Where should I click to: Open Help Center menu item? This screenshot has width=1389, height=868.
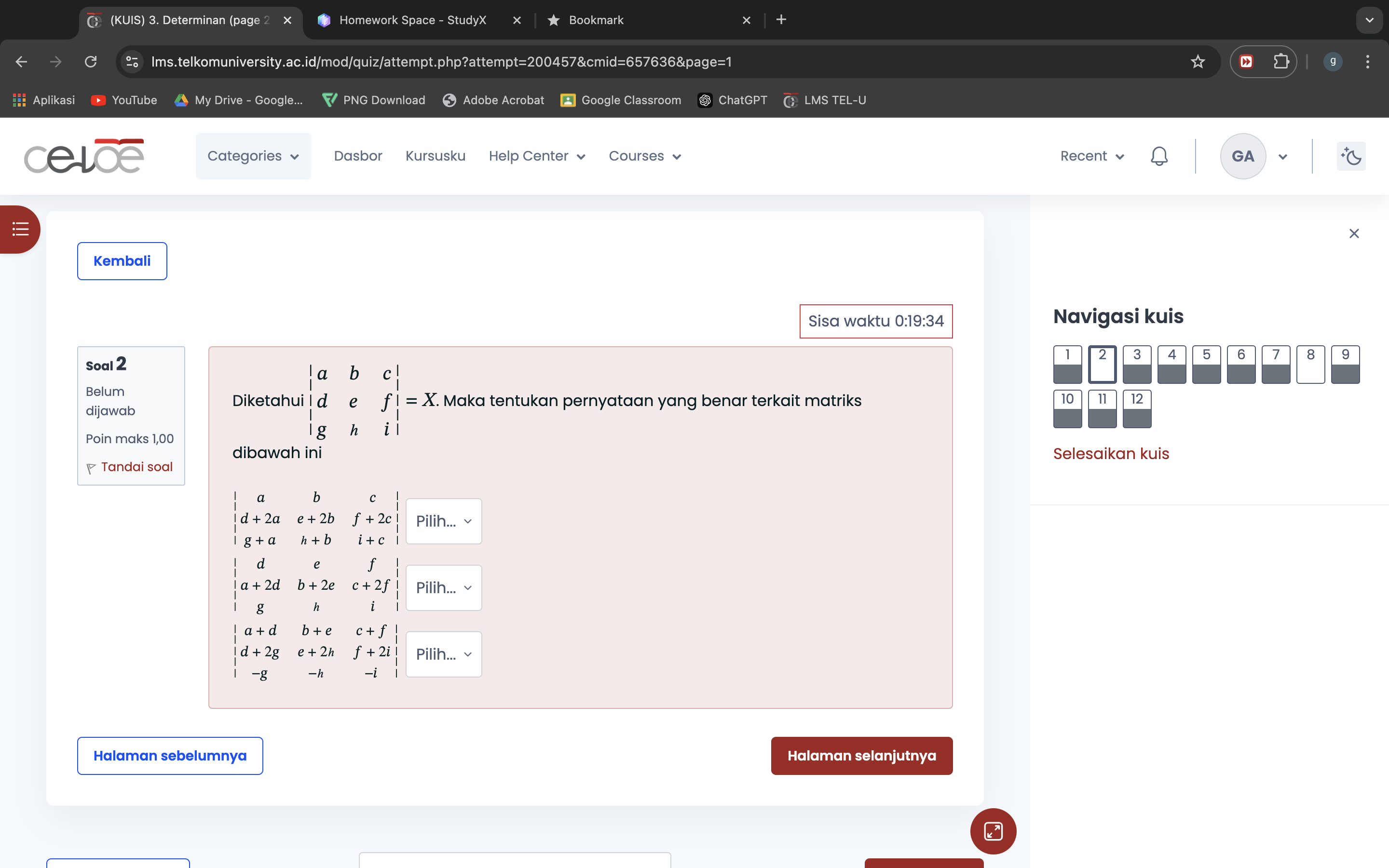pos(537,155)
